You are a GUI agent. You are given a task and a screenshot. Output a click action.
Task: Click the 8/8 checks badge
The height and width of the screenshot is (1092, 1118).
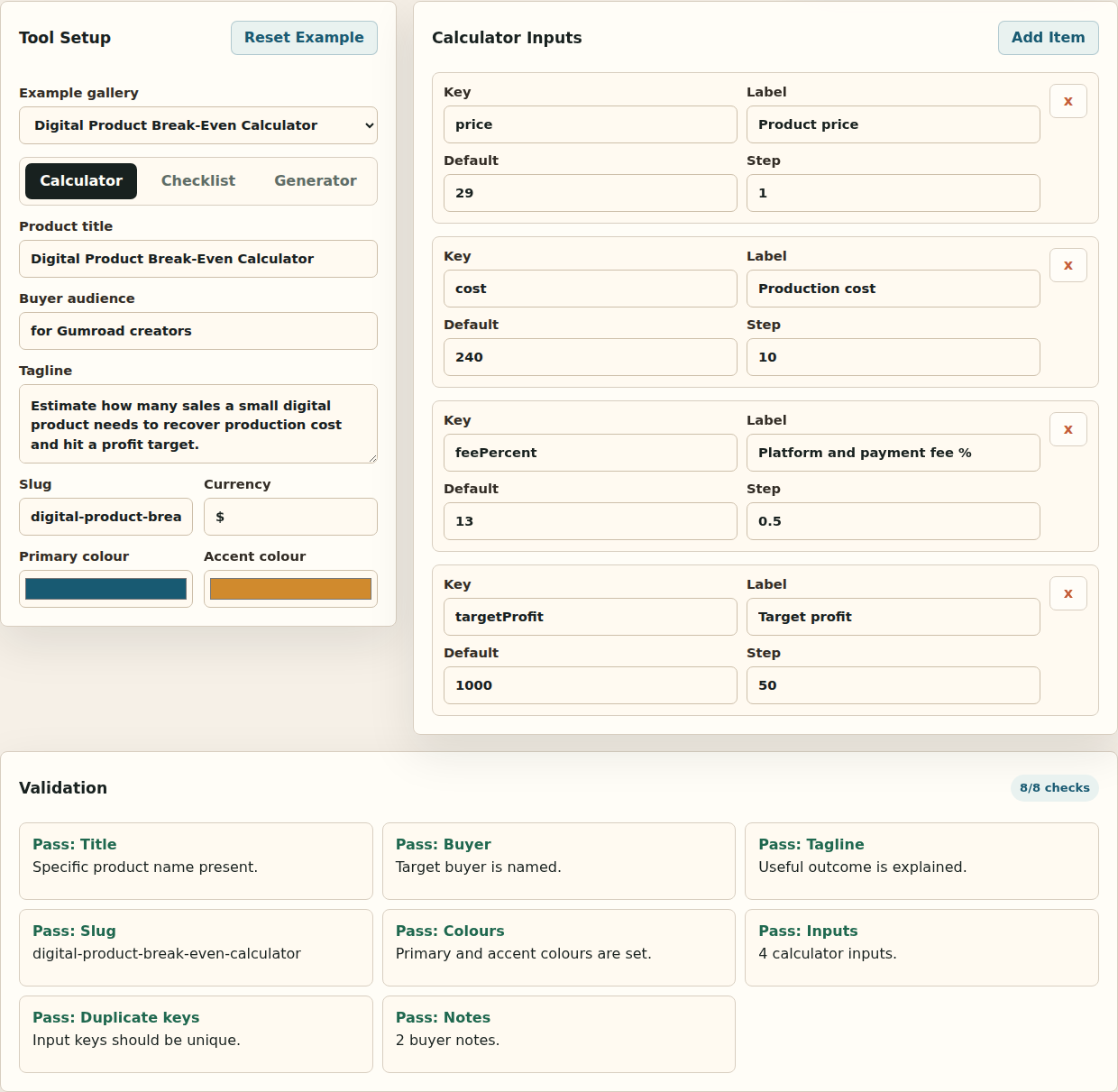[x=1055, y=787]
